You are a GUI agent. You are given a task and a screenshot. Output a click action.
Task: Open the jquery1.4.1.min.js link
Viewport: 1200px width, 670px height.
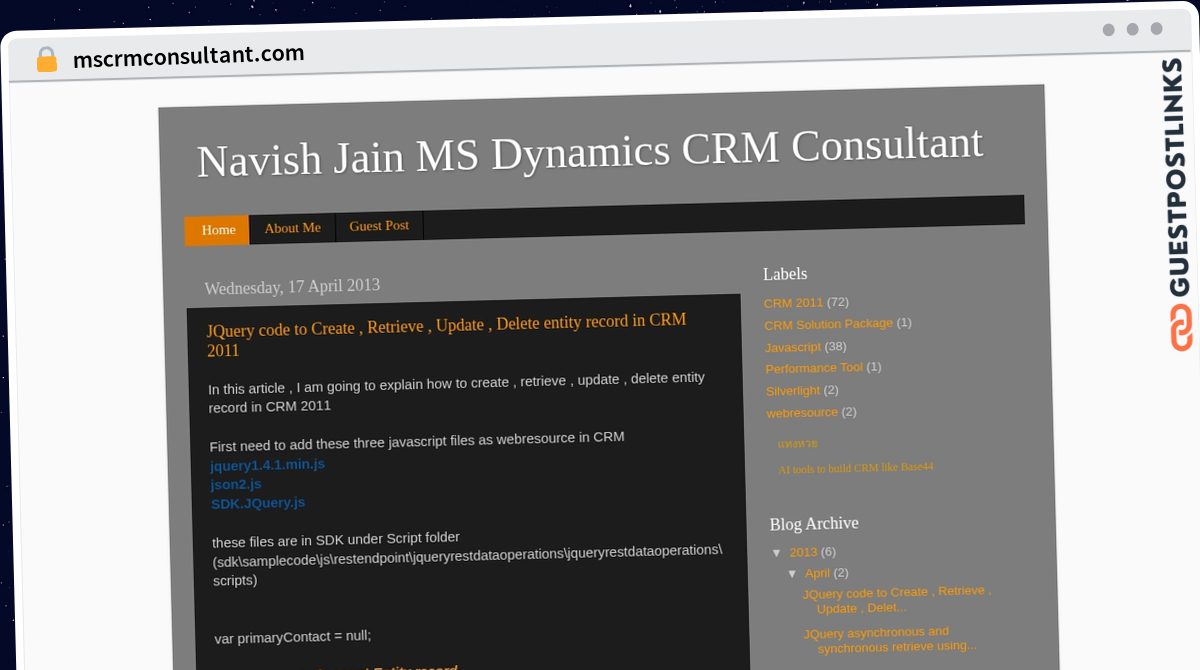[267, 465]
